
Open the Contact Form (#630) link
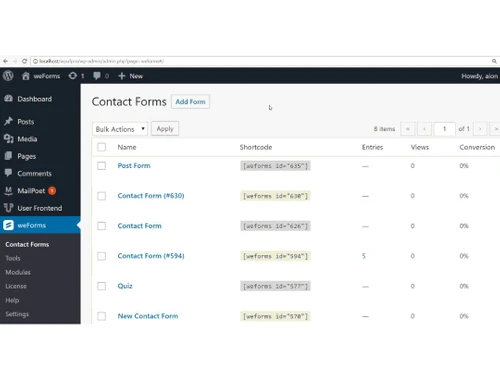click(x=151, y=196)
